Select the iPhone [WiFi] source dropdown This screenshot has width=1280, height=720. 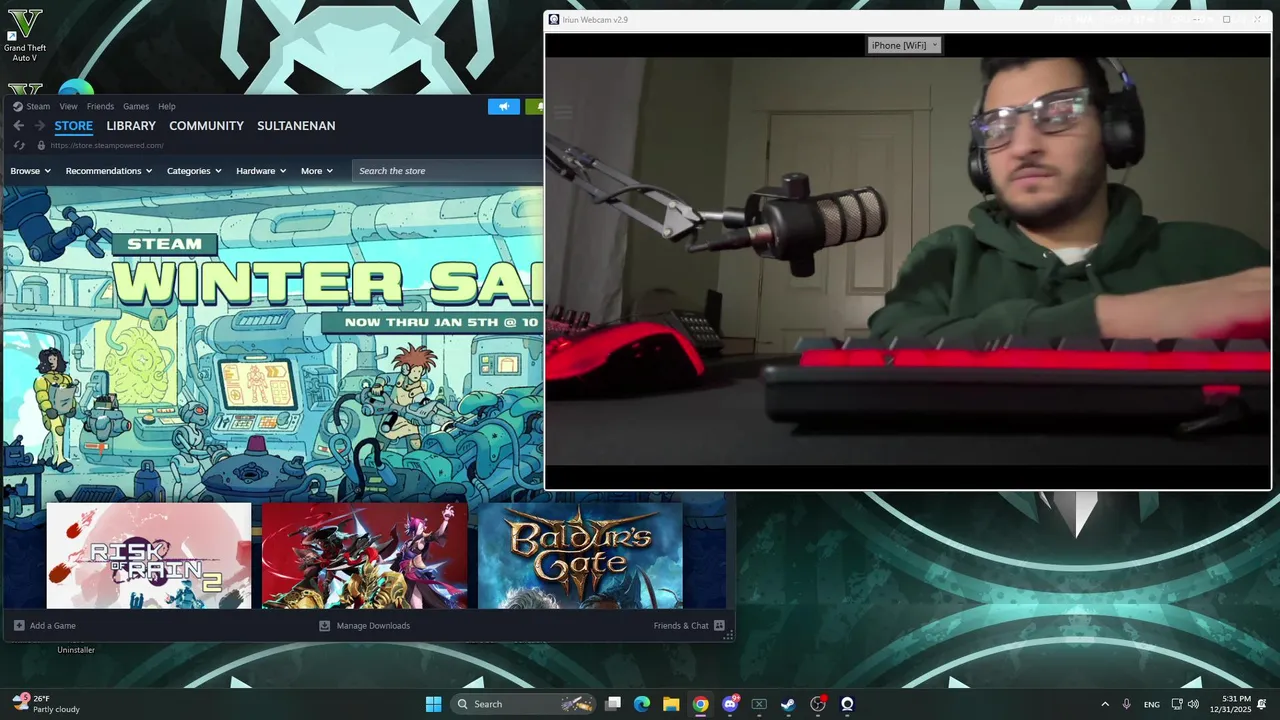pyautogui.click(x=904, y=45)
